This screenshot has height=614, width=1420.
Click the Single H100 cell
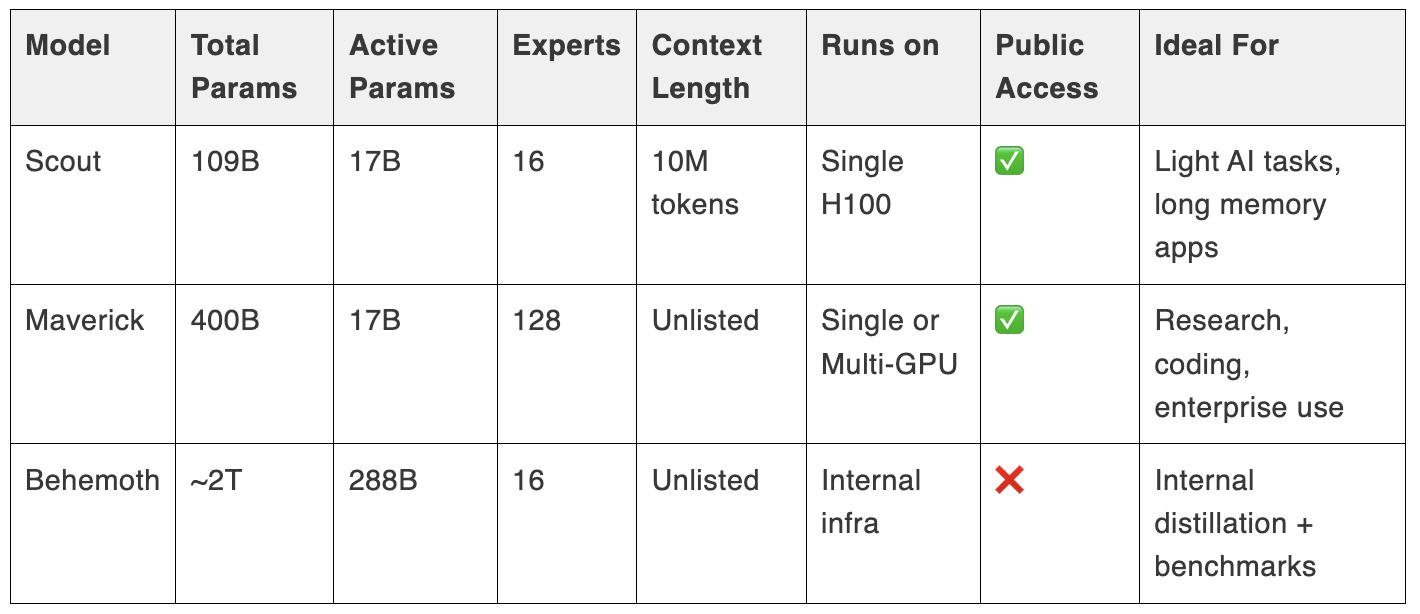[894, 204]
